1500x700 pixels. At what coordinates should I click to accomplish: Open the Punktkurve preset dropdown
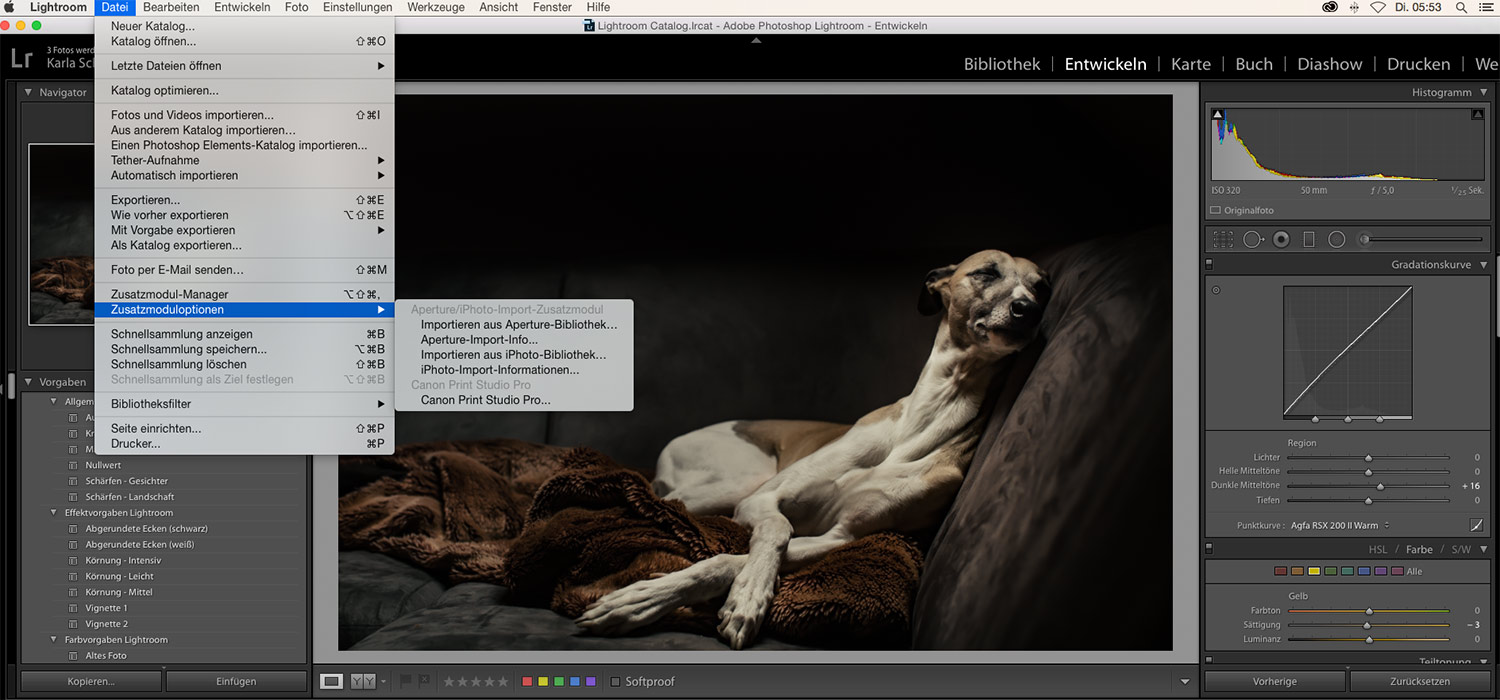(x=1340, y=525)
